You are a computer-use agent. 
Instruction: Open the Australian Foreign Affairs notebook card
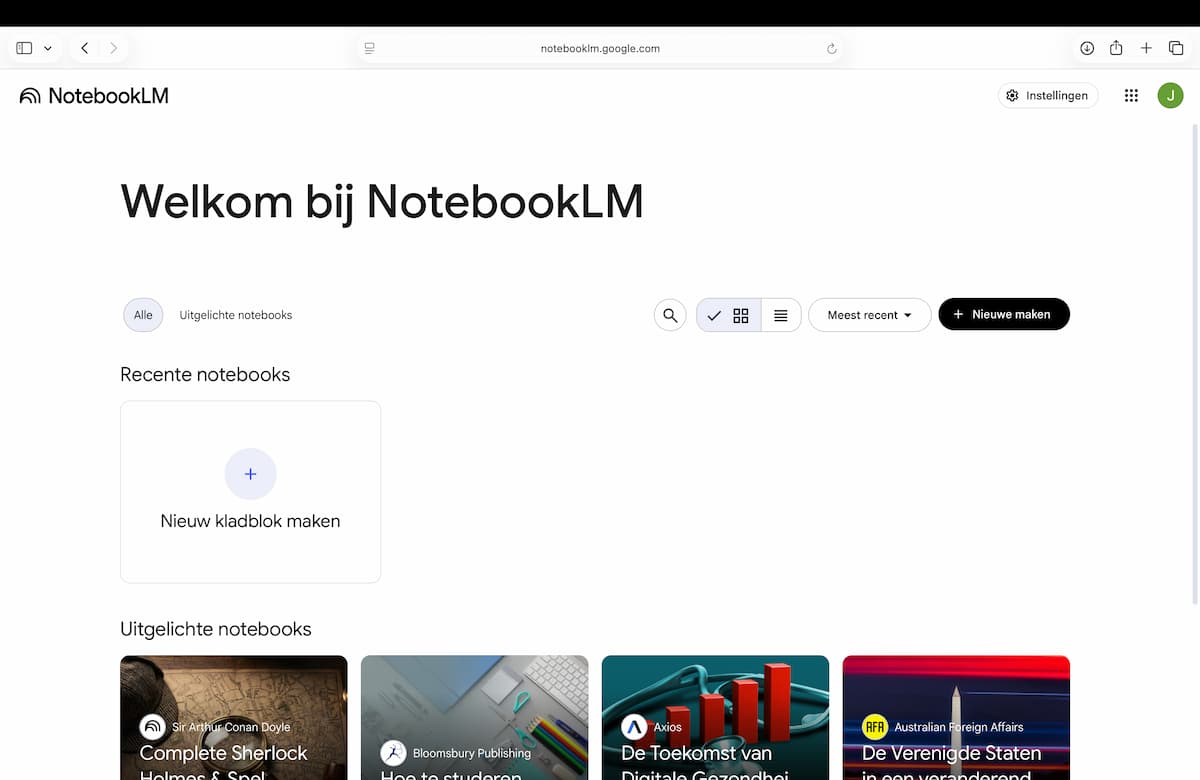[956, 718]
